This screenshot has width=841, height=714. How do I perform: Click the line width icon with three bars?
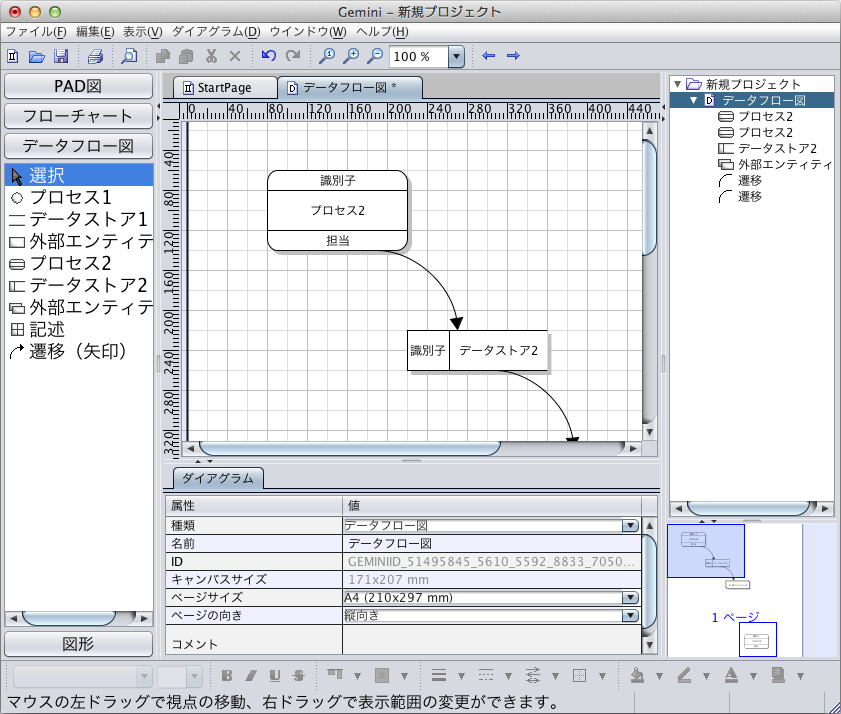(439, 675)
